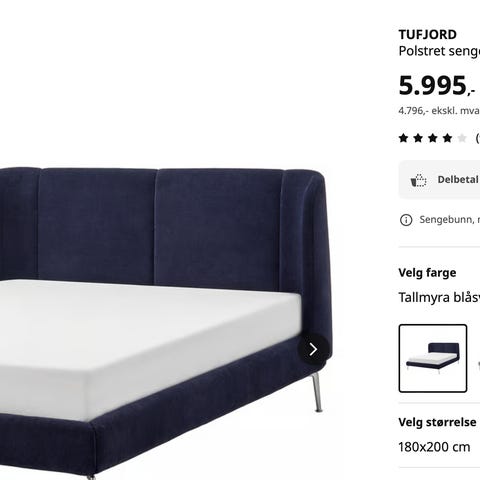Show the next product image with arrow
This screenshot has height=480, width=480.
click(x=313, y=350)
